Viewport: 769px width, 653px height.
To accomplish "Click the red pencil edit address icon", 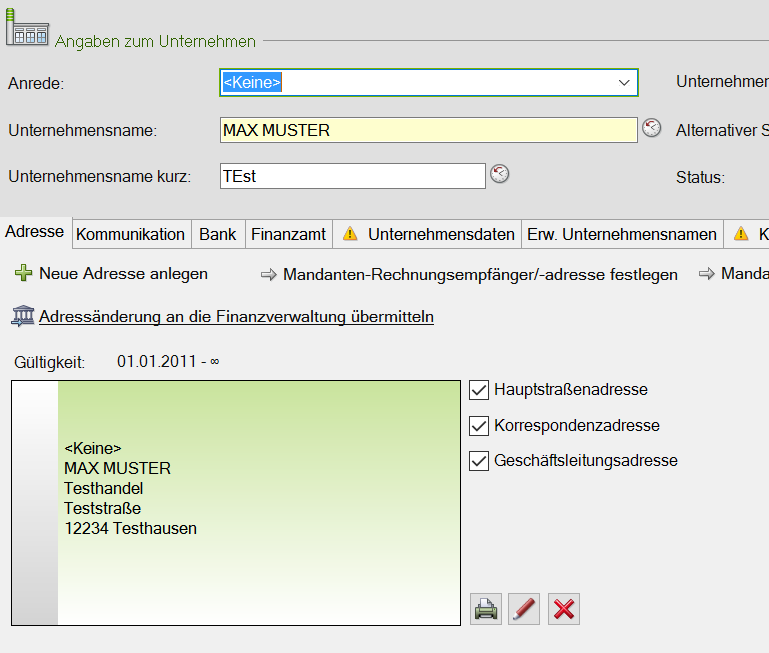I will coord(524,609).
